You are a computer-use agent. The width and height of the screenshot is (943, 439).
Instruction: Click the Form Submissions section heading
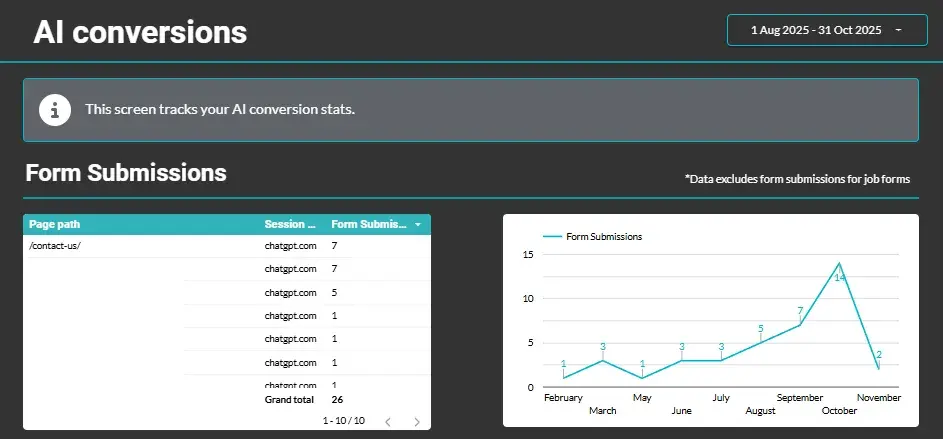click(x=126, y=173)
